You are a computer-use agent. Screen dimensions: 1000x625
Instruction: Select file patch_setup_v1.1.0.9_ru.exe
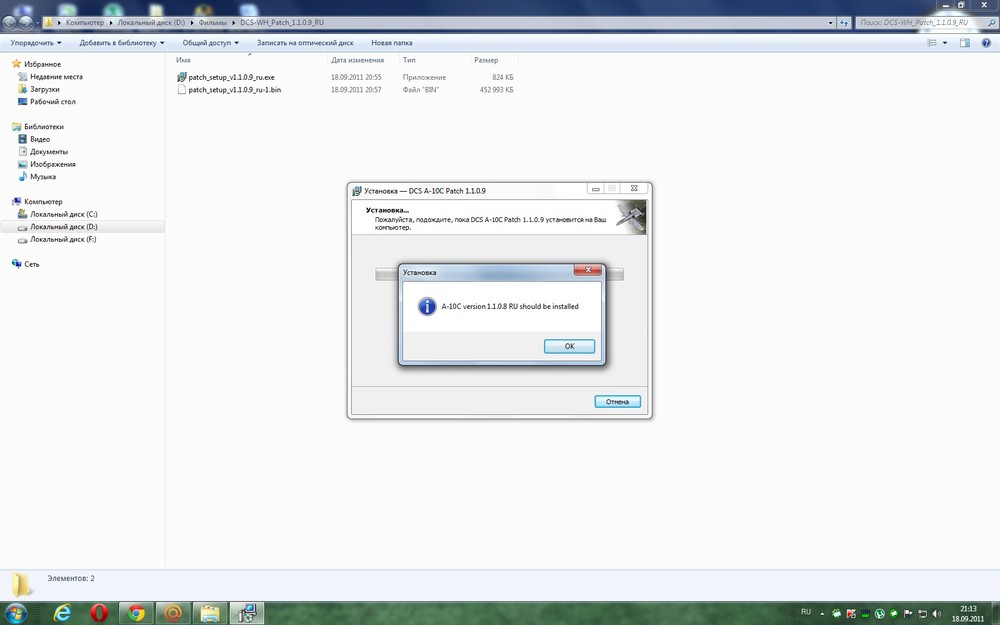232,77
